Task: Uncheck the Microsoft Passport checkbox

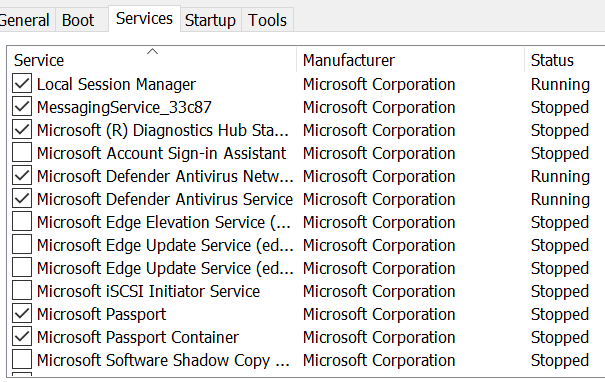Action: (x=22, y=314)
